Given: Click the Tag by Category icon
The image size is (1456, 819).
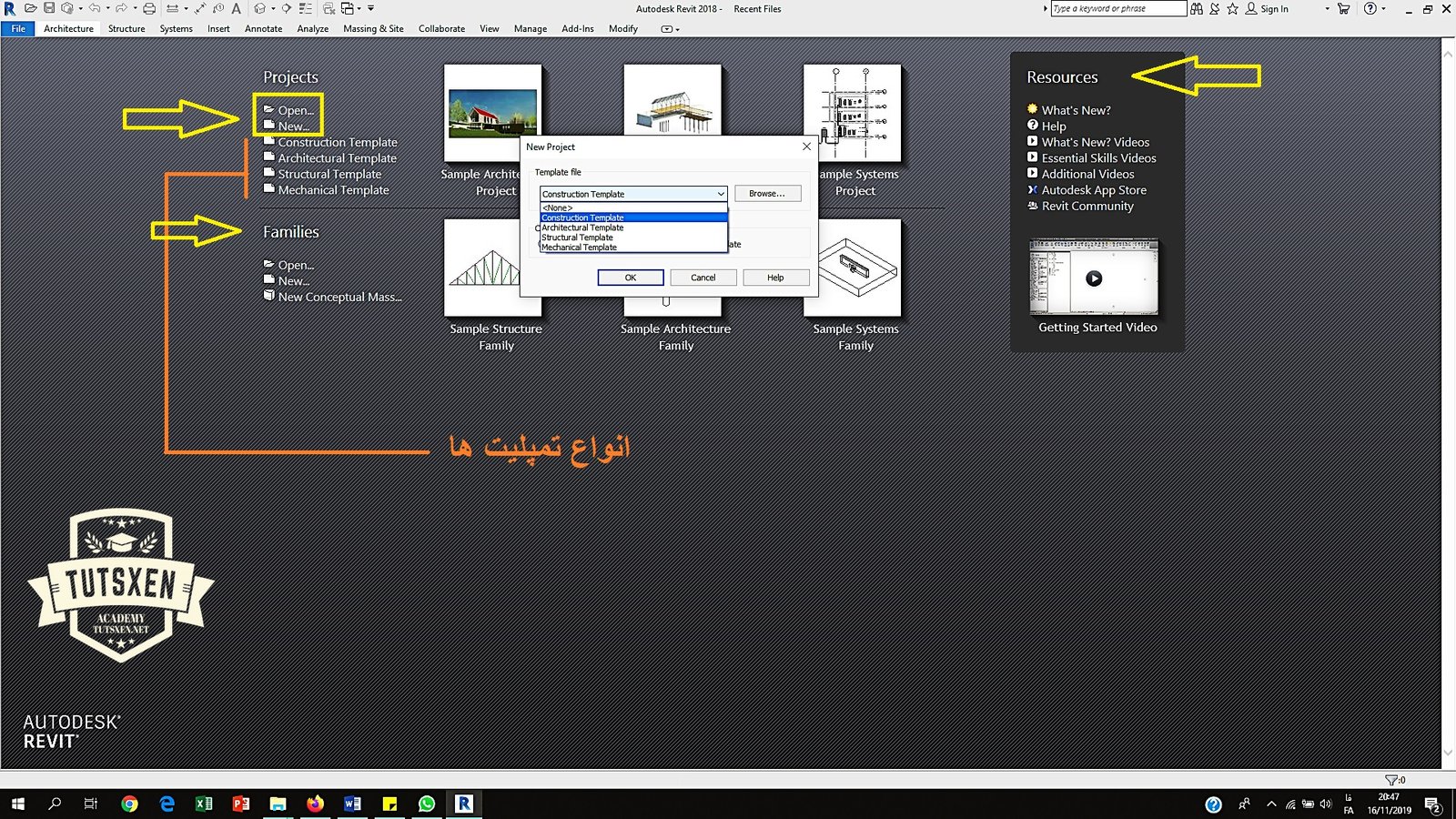Looking at the screenshot, I should click(218, 8).
